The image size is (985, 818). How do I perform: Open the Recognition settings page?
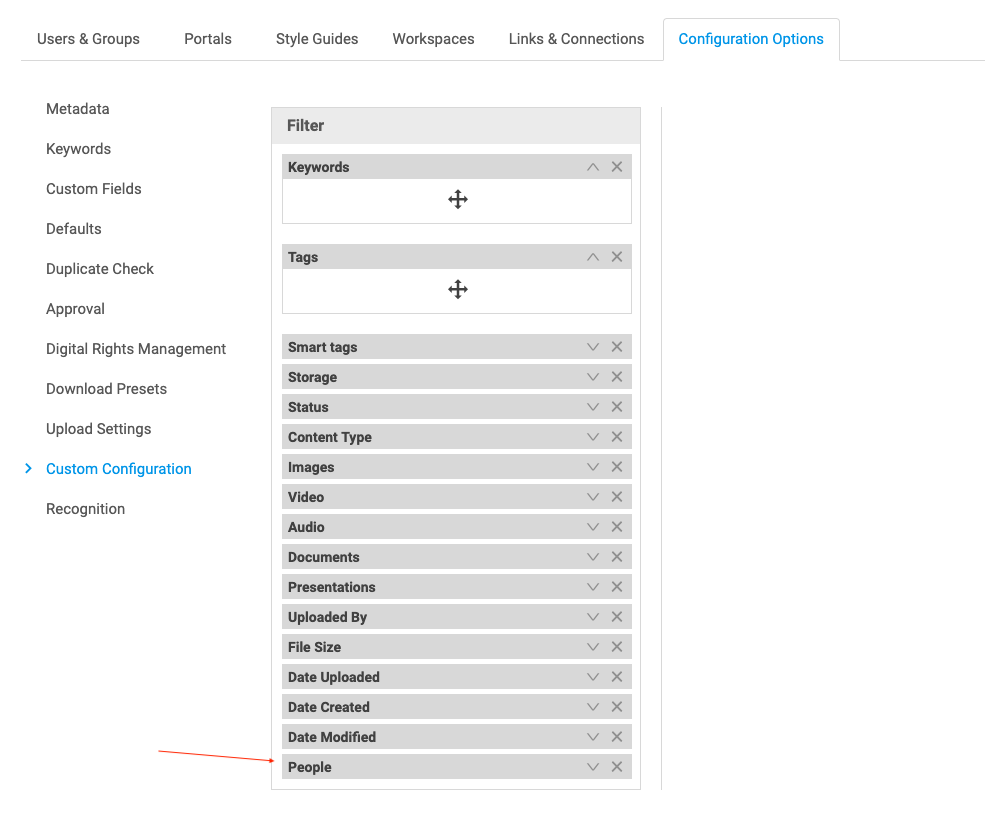tap(85, 508)
